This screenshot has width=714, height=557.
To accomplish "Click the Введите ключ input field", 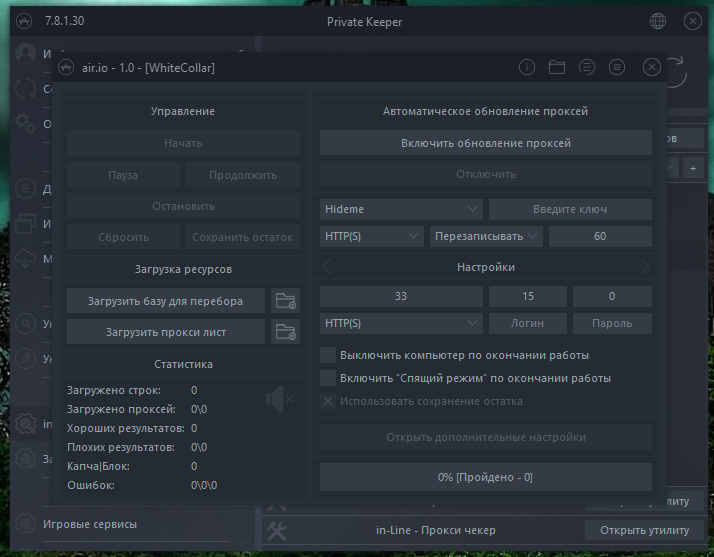I will click(x=570, y=209).
